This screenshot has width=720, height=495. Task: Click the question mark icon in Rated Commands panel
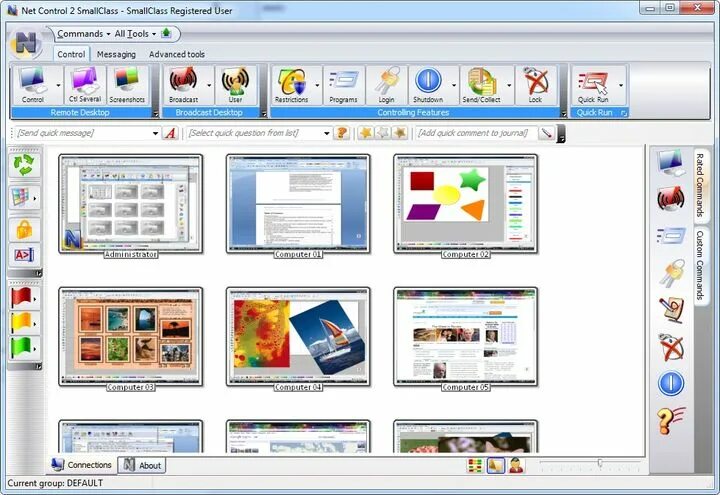click(x=671, y=420)
